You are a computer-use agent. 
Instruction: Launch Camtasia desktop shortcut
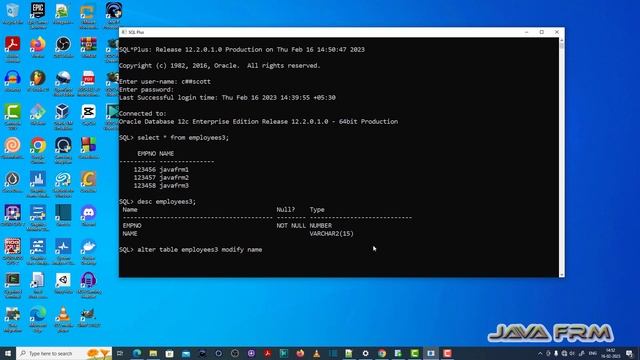tap(12, 116)
